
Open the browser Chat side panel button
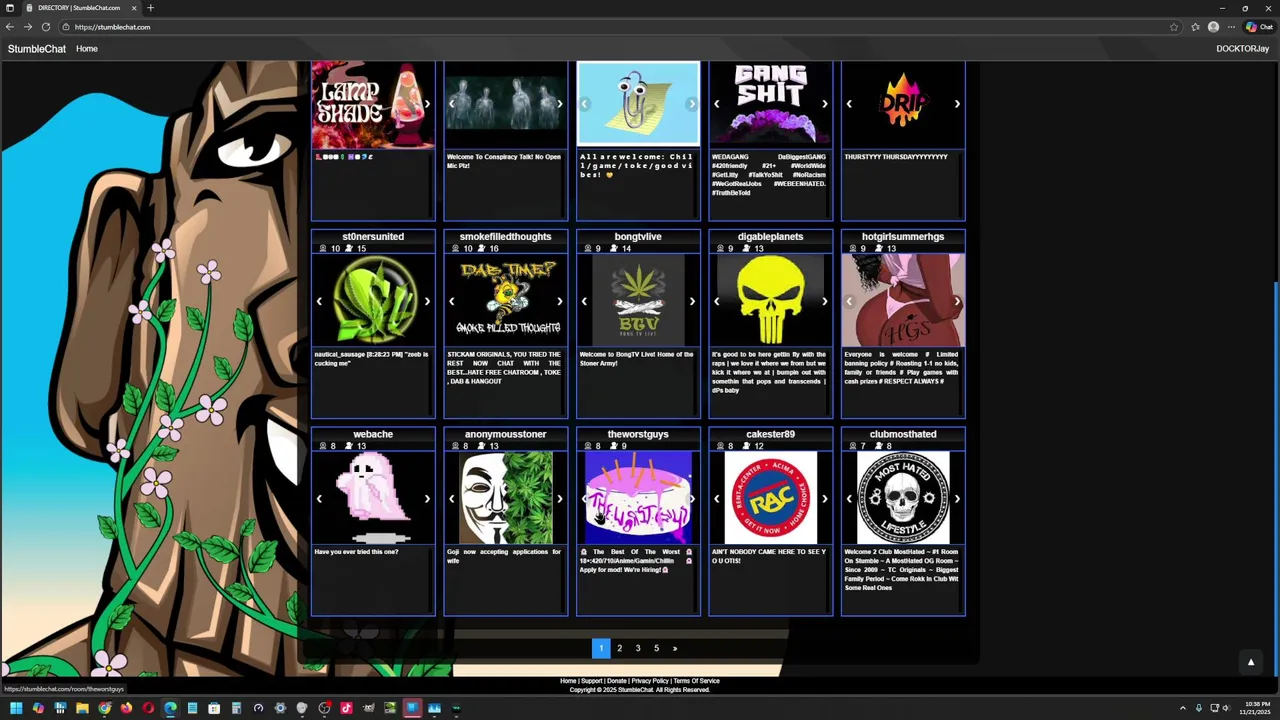click(x=1259, y=27)
